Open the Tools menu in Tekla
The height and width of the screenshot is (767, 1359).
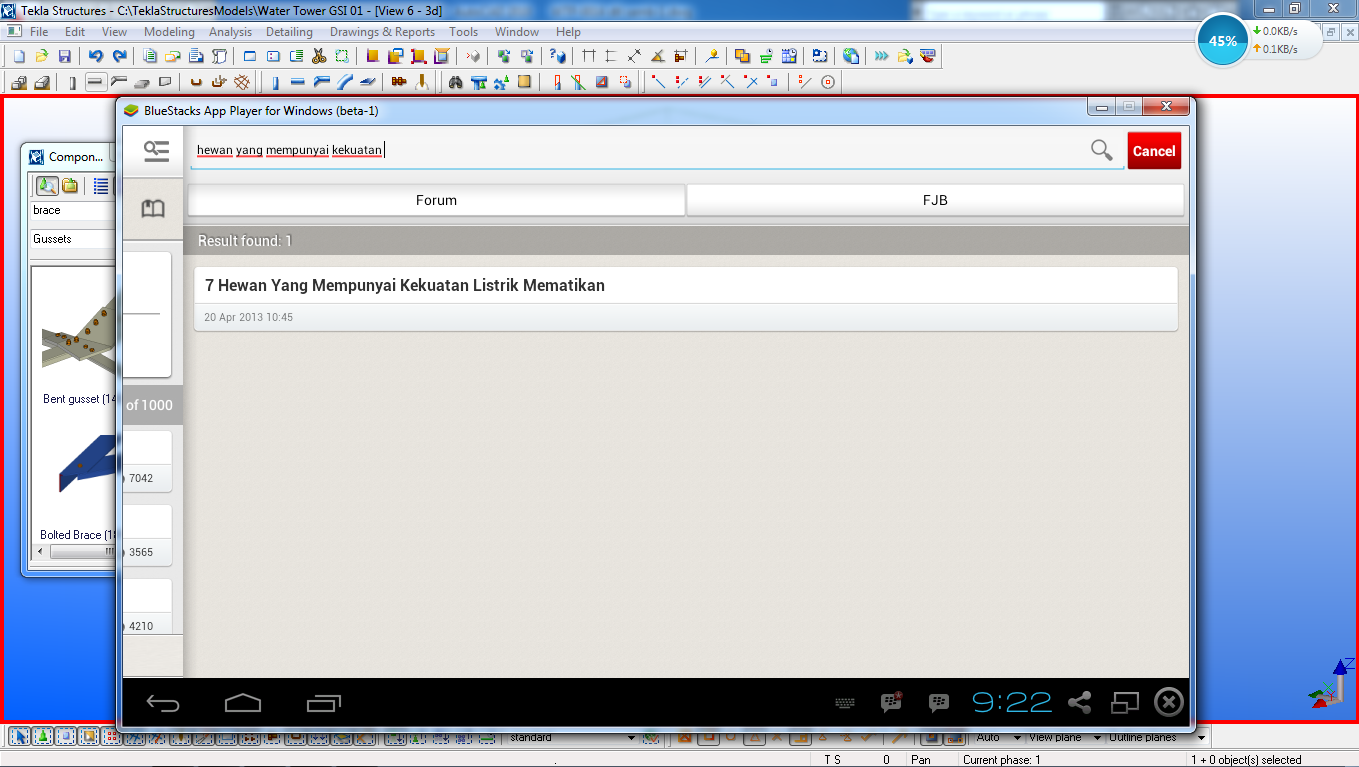(x=464, y=32)
